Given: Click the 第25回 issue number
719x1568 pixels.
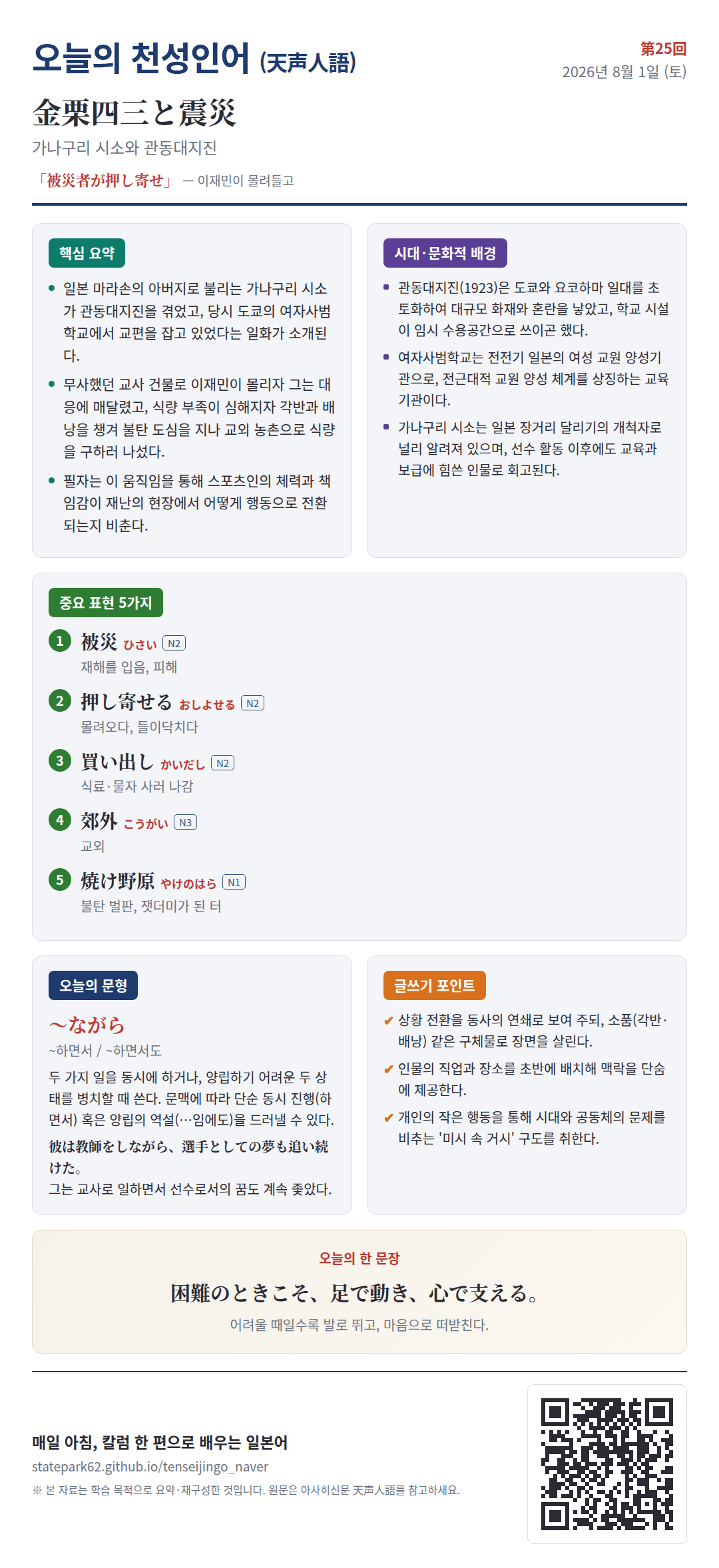Looking at the screenshot, I should tap(663, 49).
